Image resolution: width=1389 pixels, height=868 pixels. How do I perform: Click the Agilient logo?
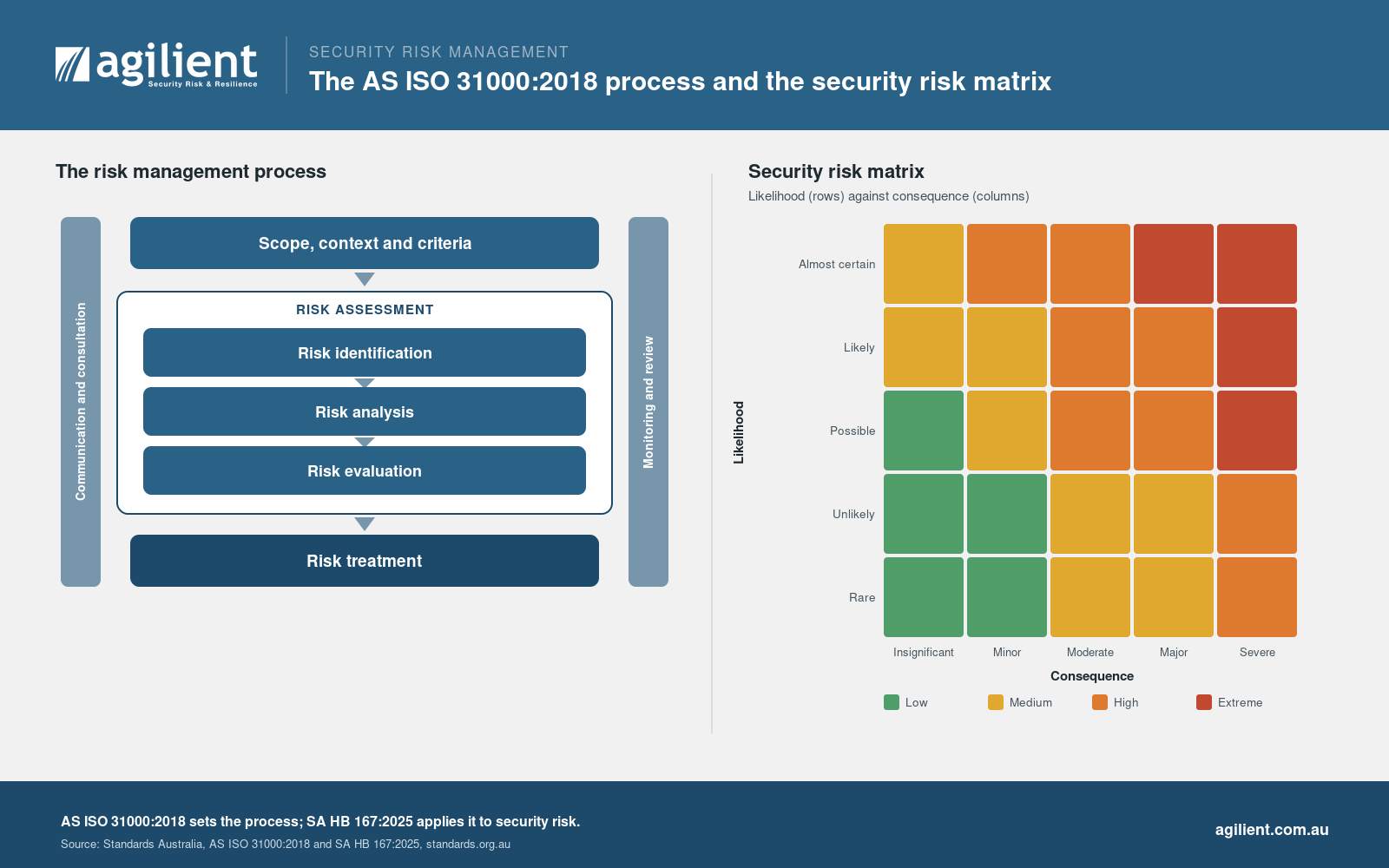(156, 65)
